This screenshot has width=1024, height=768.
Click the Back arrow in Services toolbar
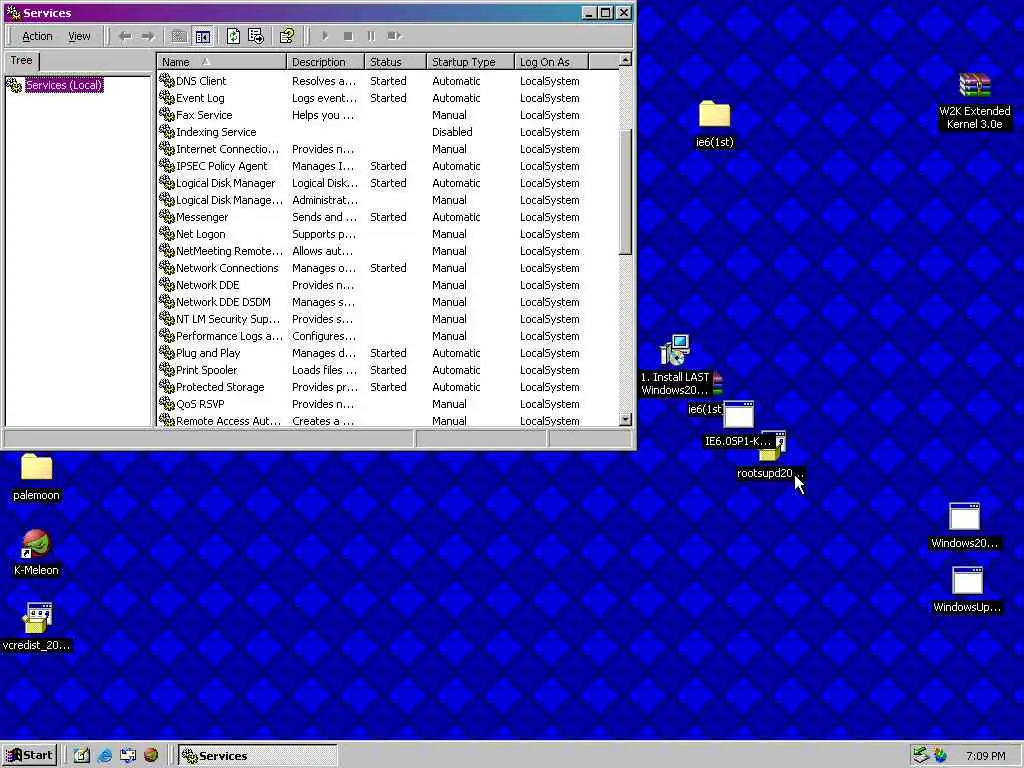(124, 36)
